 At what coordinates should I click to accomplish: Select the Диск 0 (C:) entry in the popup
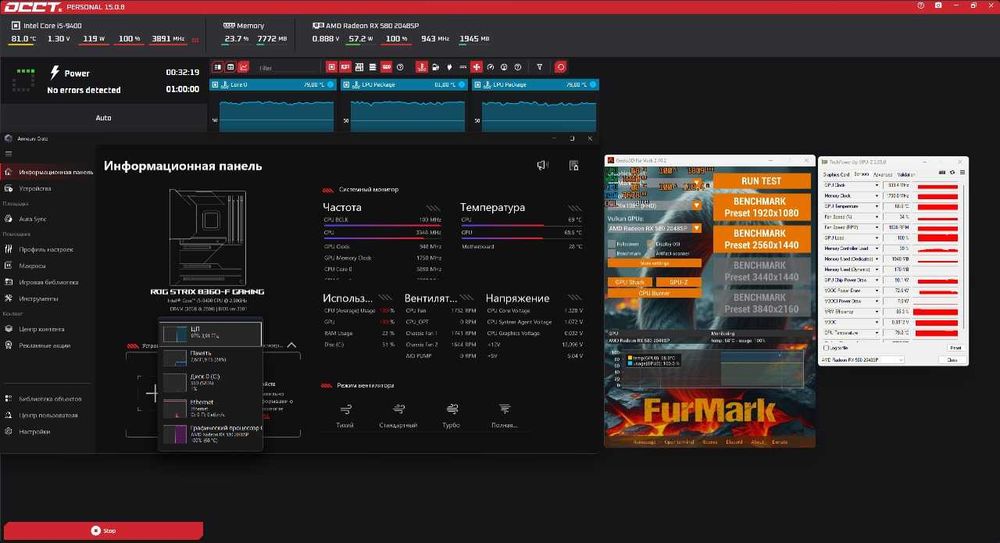point(210,382)
